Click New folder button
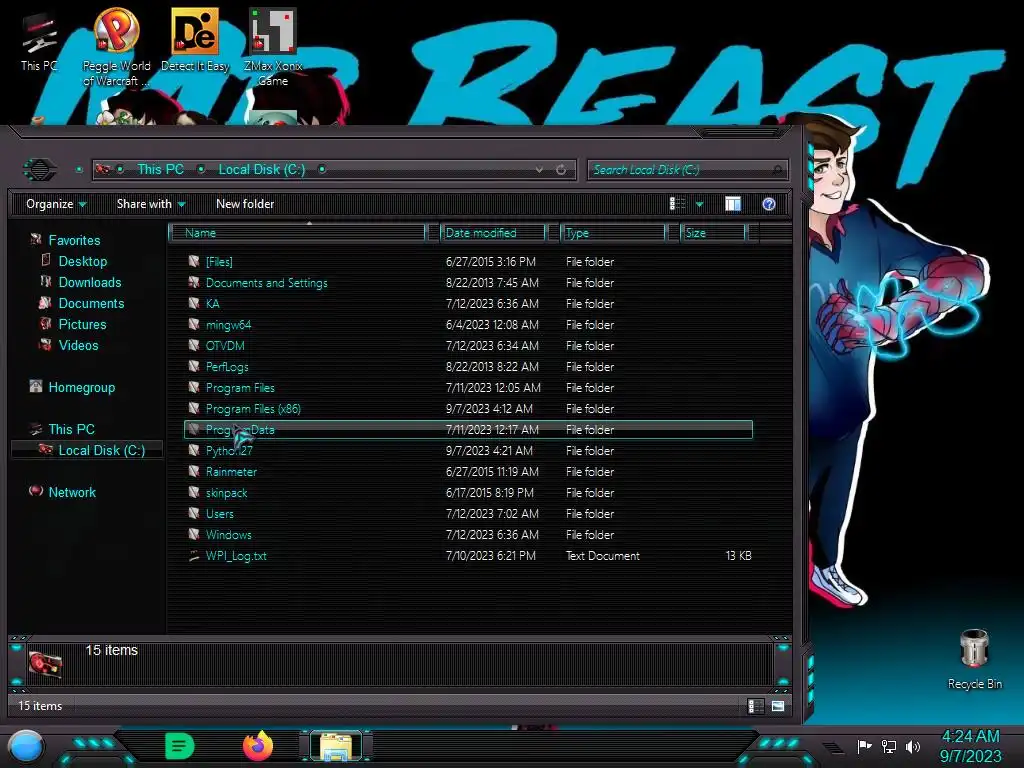Viewport: 1024px width, 768px height. point(245,204)
